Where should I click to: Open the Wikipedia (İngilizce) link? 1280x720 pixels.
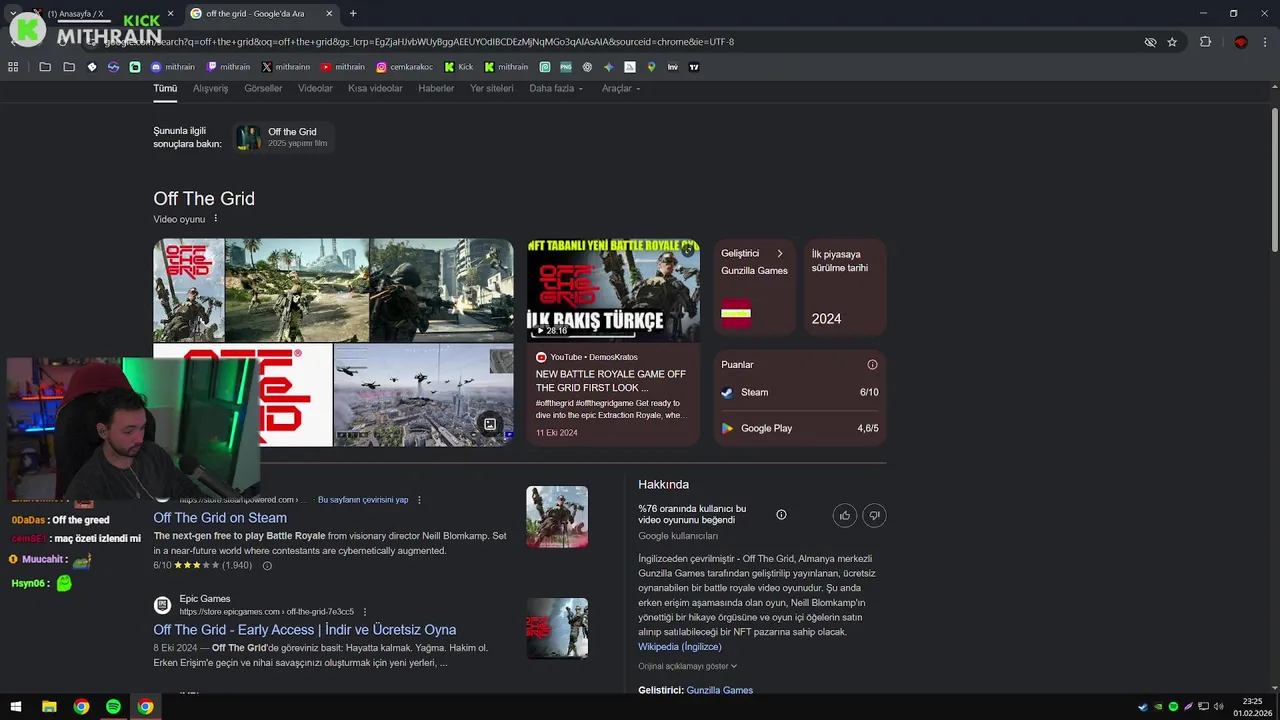(680, 647)
